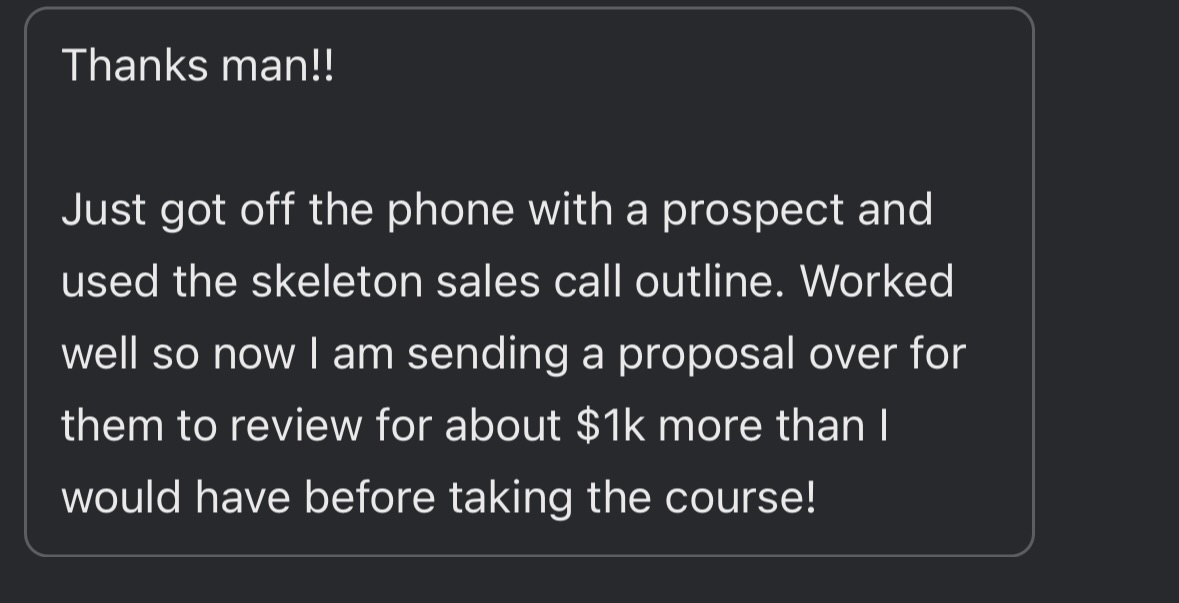This screenshot has height=603, width=1179.
Task: Select the word 'skeleton' in second line
Action: pos(336,281)
